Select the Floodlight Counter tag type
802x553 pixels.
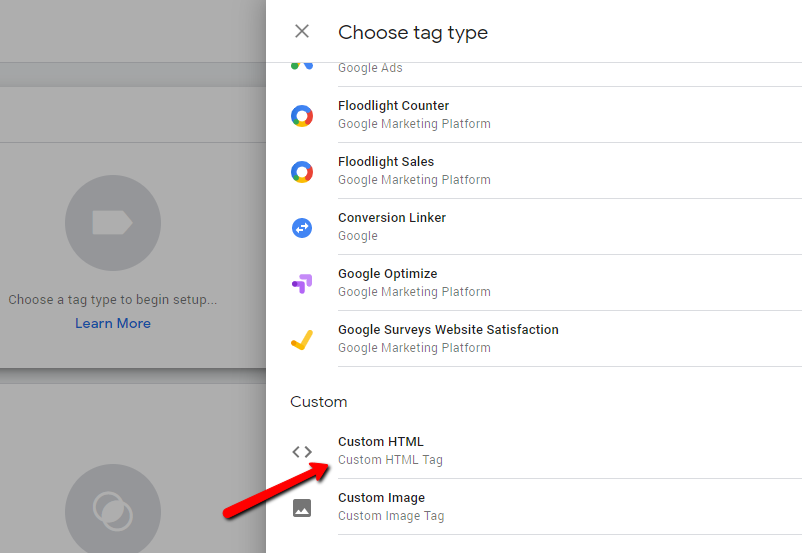tap(533, 115)
